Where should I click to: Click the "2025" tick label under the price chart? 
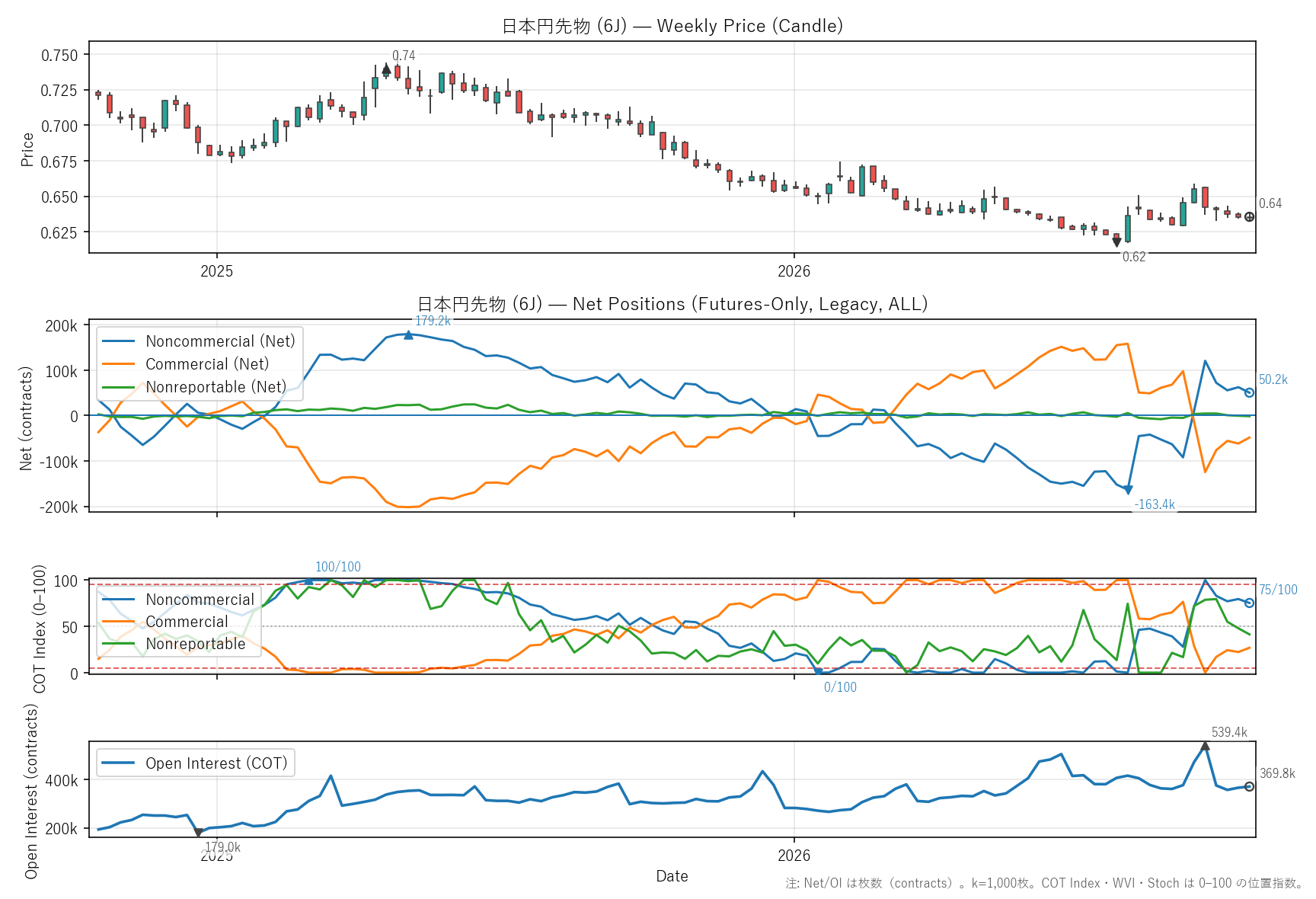[x=216, y=271]
